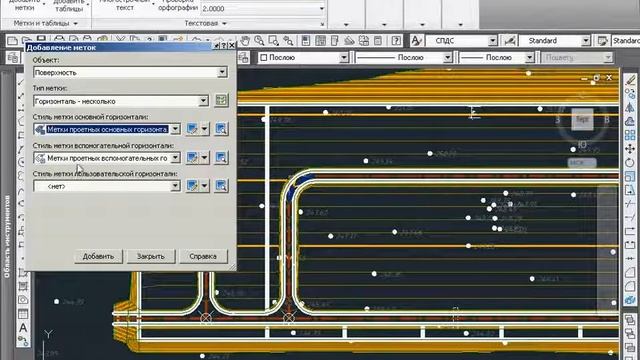Open major contour style edit arrow menu

(x=204, y=129)
